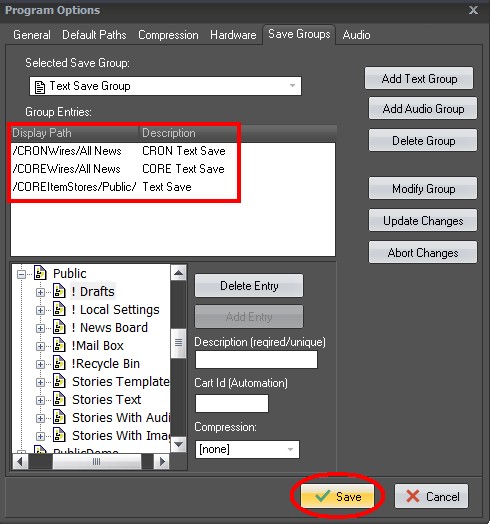Click the tree's horizontal scrollbar thumb
Viewport: 490px width, 524px height.
pos(97,462)
